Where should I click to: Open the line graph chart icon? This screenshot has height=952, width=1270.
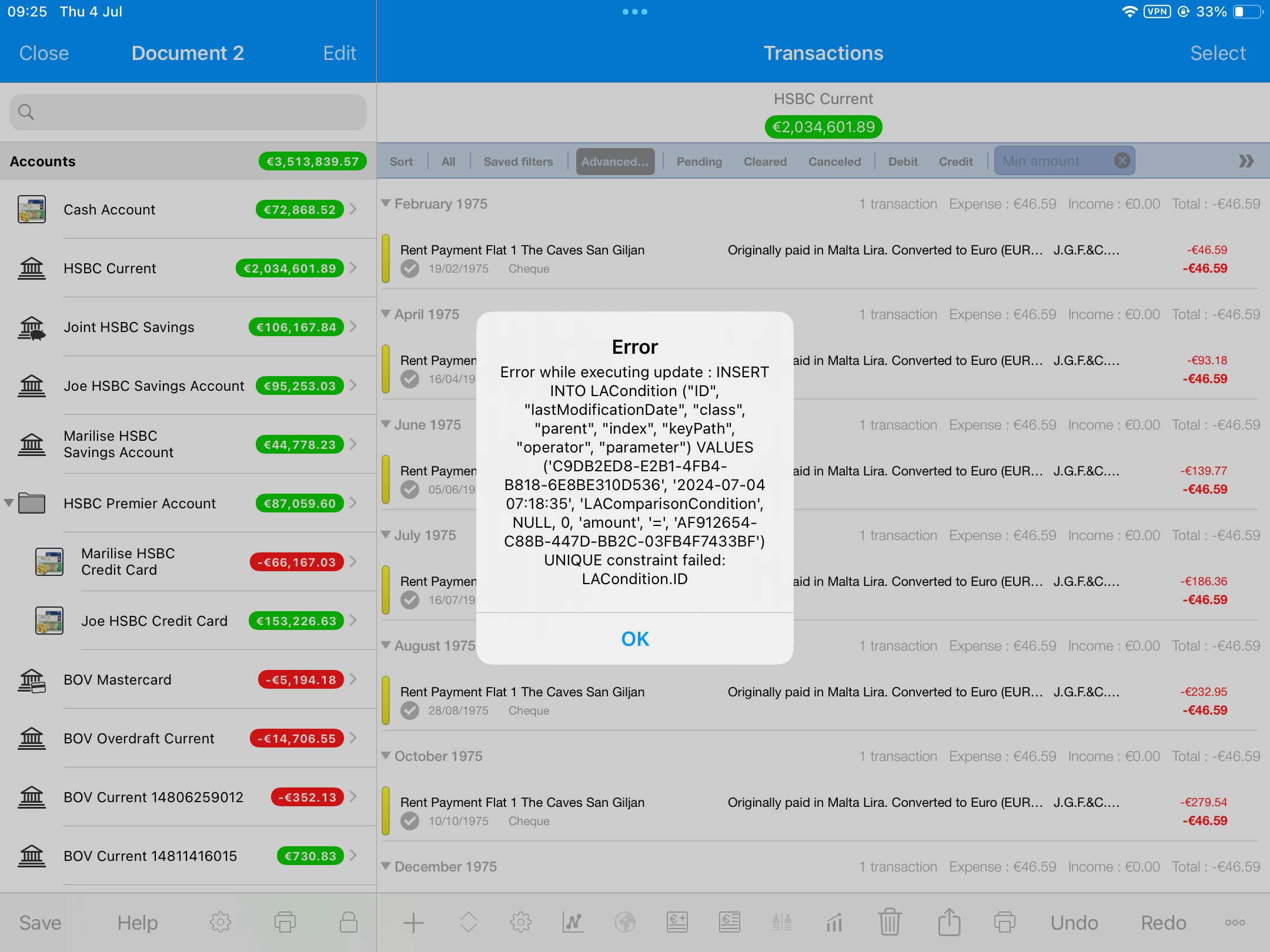click(573, 923)
